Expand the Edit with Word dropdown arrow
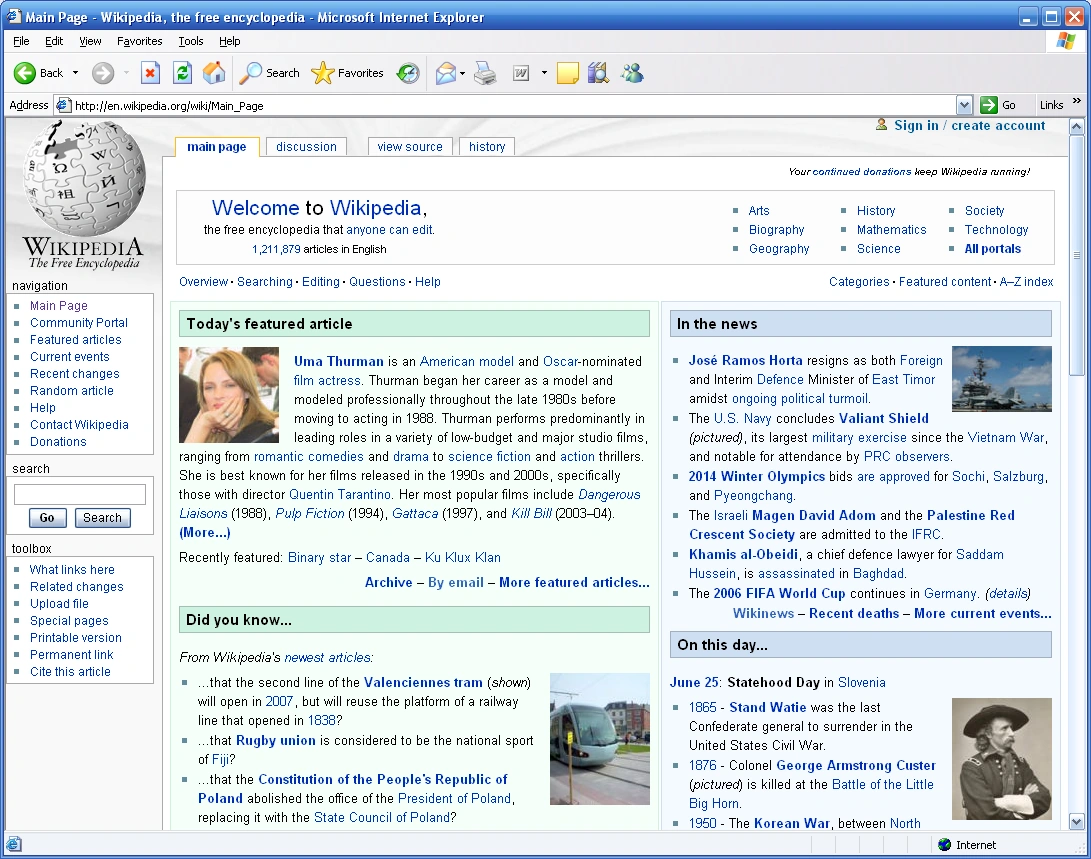This screenshot has height=859, width=1091. pos(544,73)
